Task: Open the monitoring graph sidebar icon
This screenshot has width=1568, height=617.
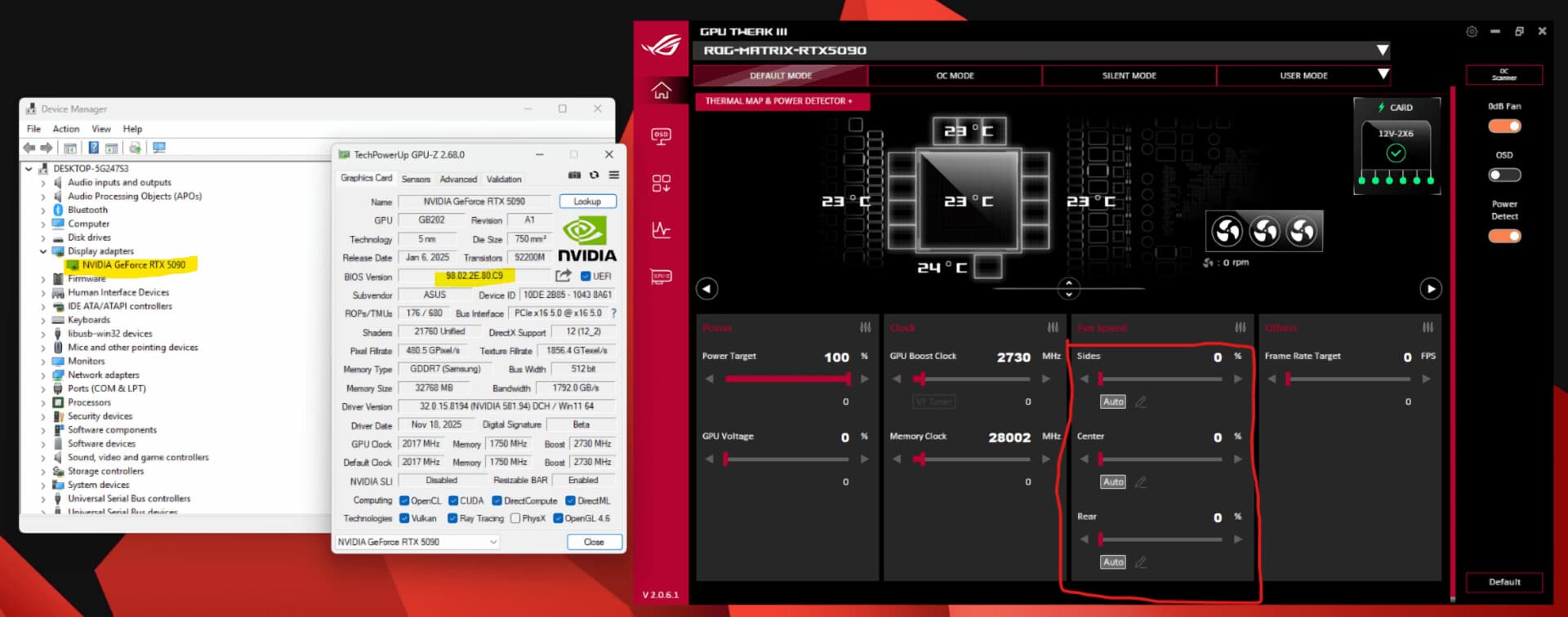Action: click(661, 230)
